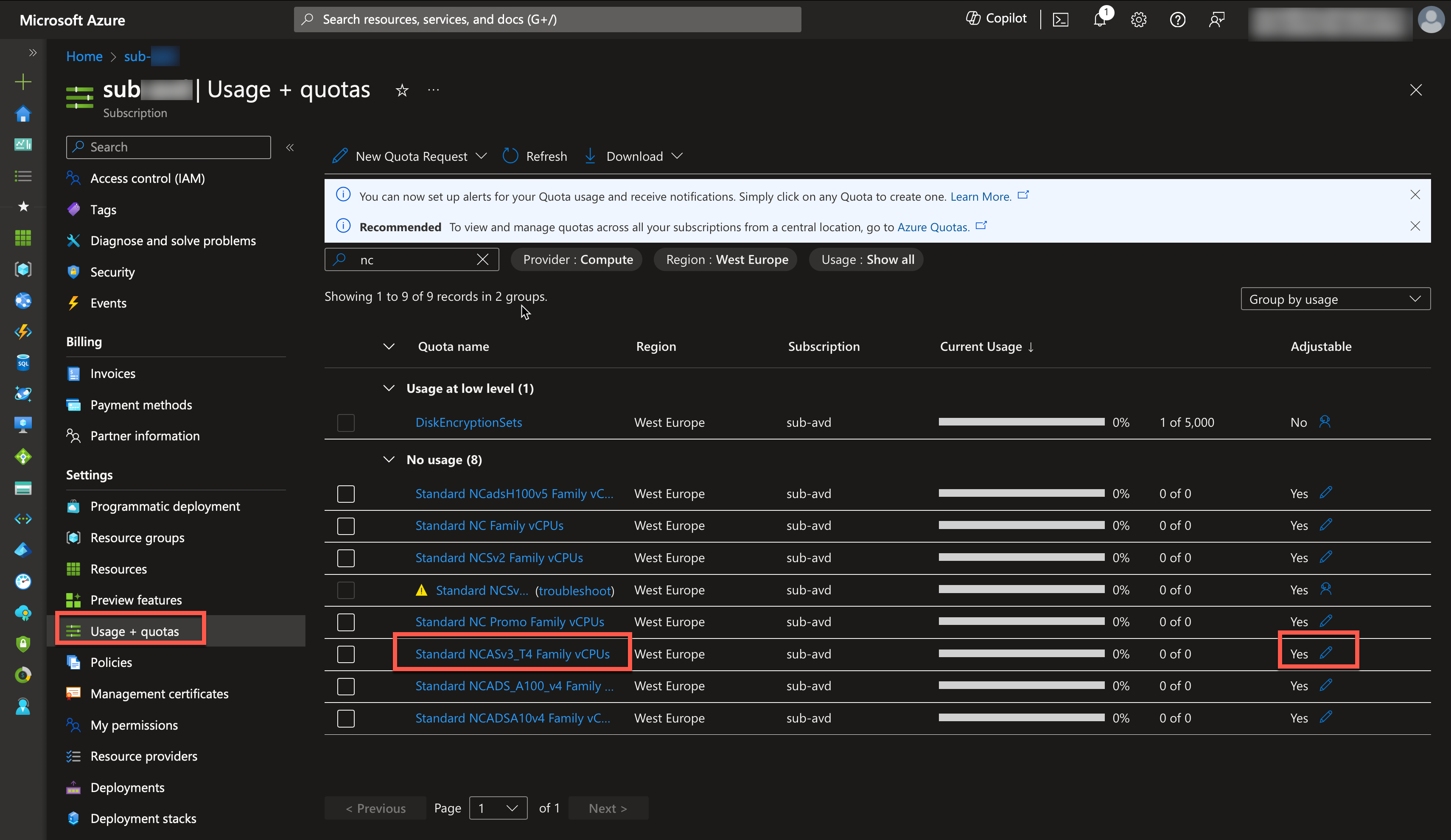This screenshot has height=840, width=1451.
Task: Open Dashboard icon in left rail
Action: point(23,144)
